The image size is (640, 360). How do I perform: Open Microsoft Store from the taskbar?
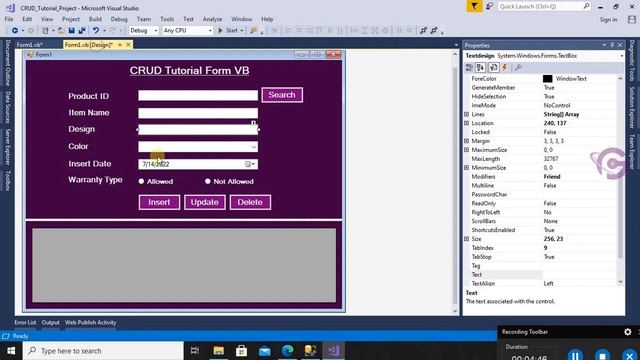(242, 351)
